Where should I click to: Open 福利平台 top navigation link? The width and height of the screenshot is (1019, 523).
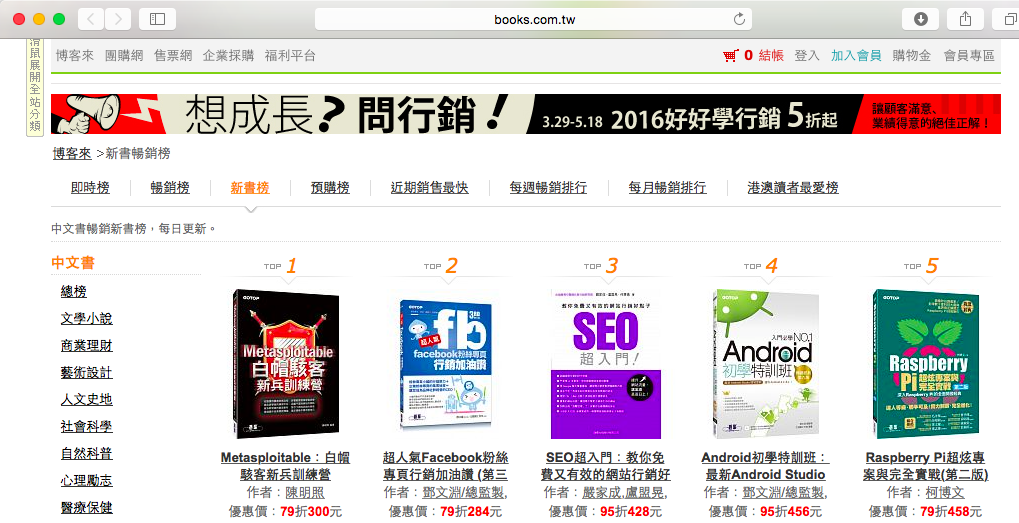coord(290,56)
